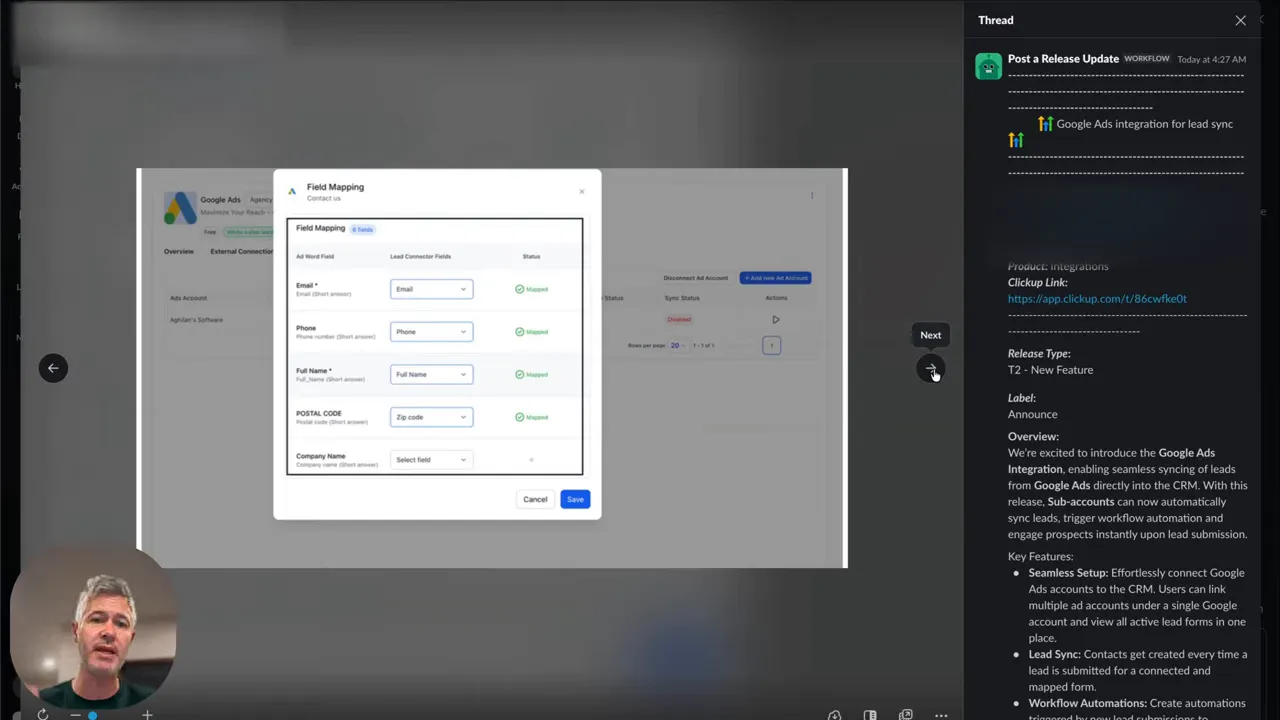Click the Mapped status for Phone field
1280x720 pixels.
coord(532,332)
